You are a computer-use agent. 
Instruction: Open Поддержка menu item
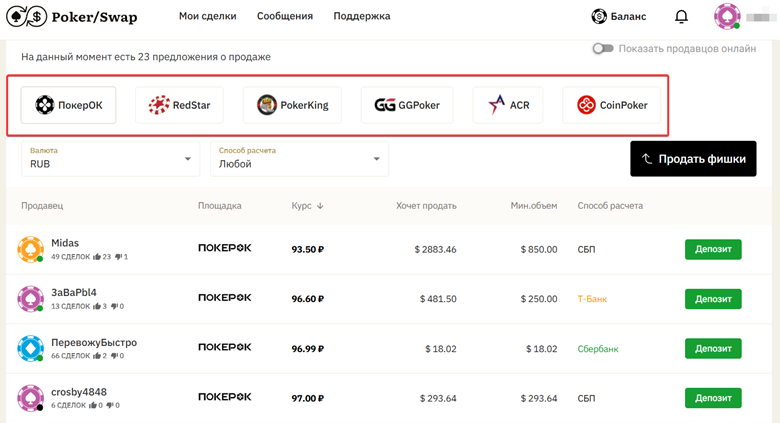point(362,17)
